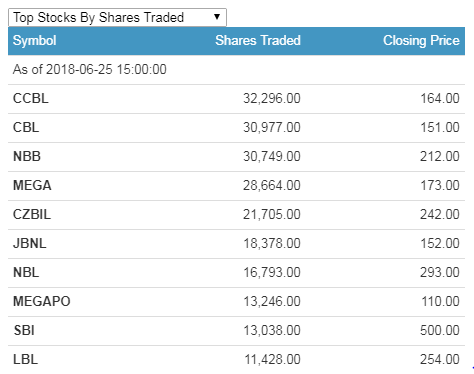Viewport: 474px width, 374px height.
Task: Click the 32,296.00 shares traded value
Action: coord(272,98)
